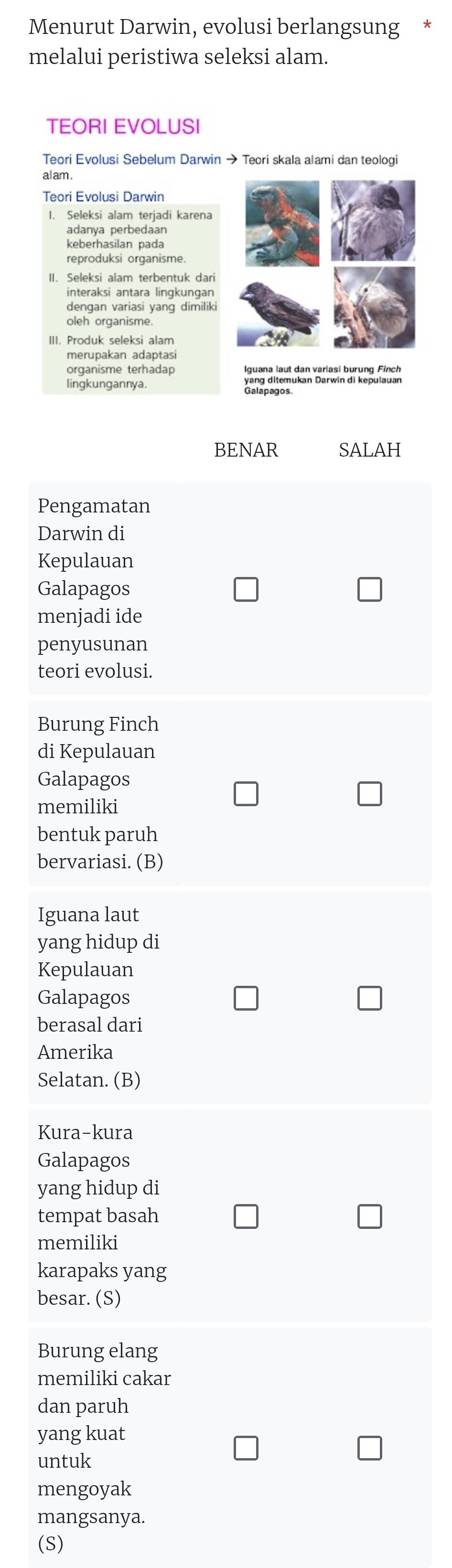
Task: Check BENAR for Burung elang cakar statement
Action: tap(246, 1448)
